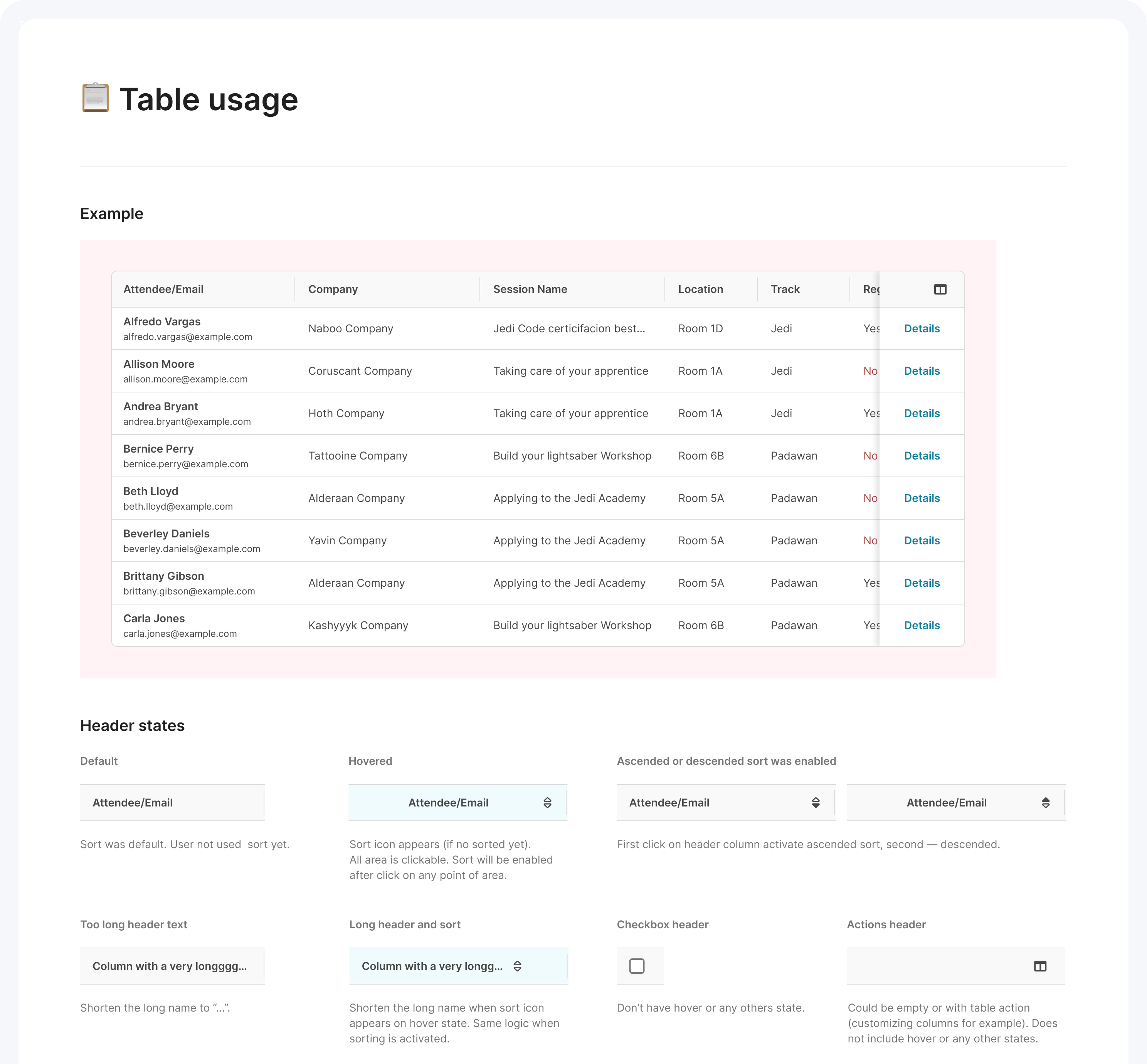Click 'Yavin Company' cell
Screen dimensions: 1147x1064
[x=347, y=540]
